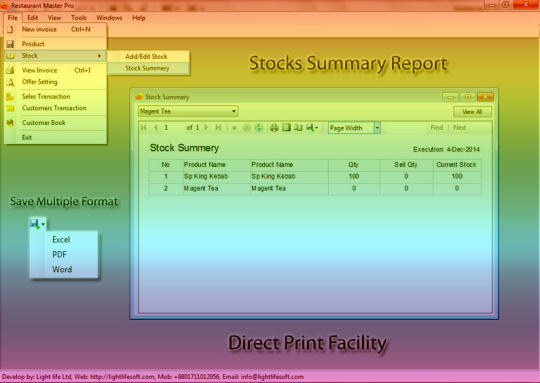Image resolution: width=540 pixels, height=383 pixels.
Task: Choose New invoice from File menu
Action: [55, 30]
